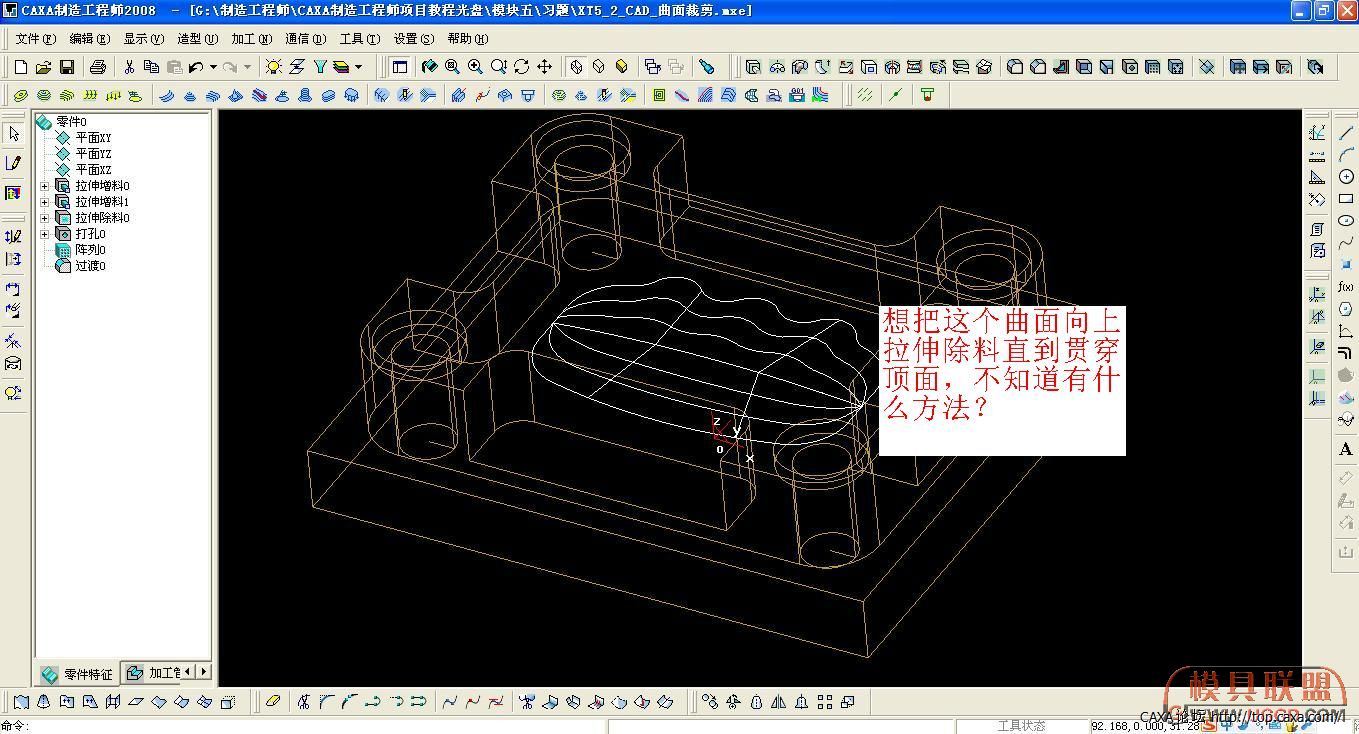Open the 造型 menu
Viewport: 1359px width, 734px height.
[197, 39]
